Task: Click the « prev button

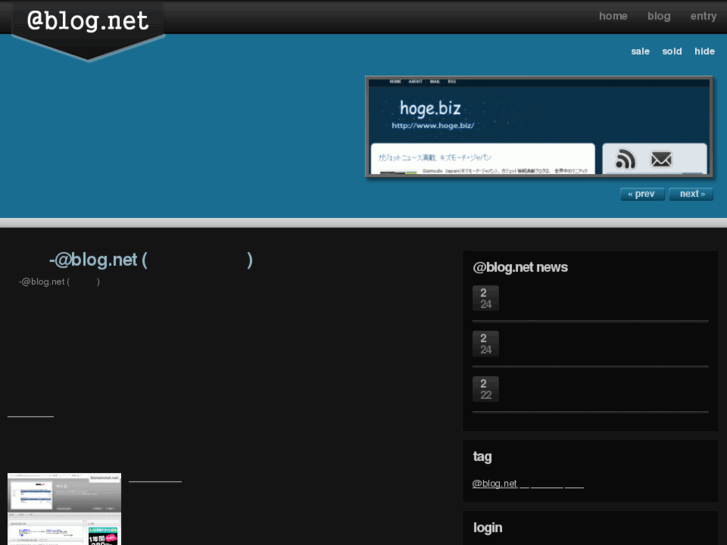Action: (642, 194)
